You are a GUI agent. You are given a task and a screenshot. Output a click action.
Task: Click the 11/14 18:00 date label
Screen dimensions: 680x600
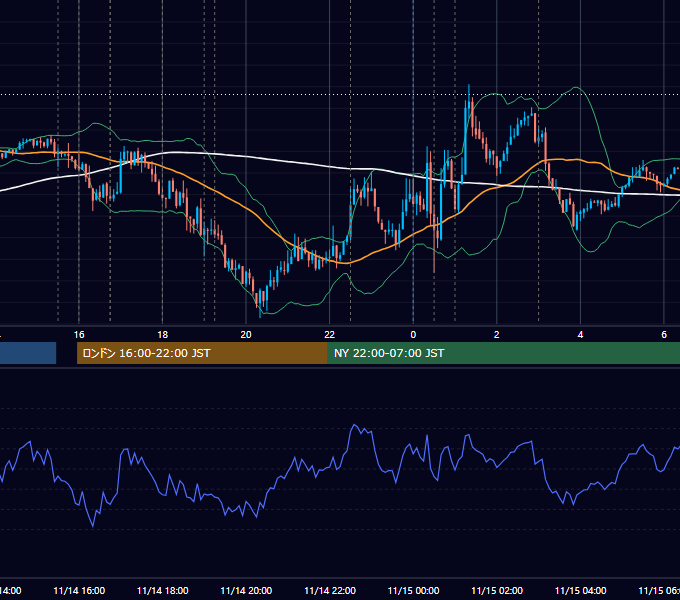click(x=163, y=591)
